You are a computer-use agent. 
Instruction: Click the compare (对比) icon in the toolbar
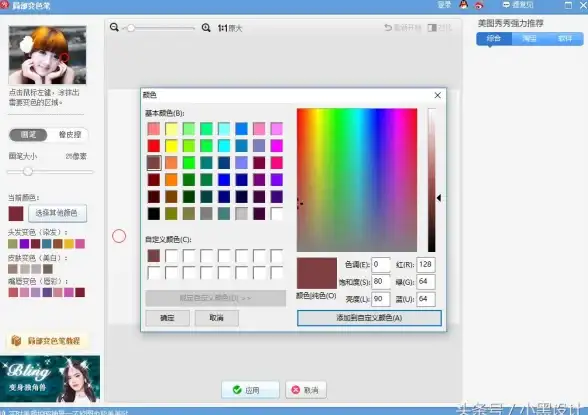pyautogui.click(x=432, y=28)
